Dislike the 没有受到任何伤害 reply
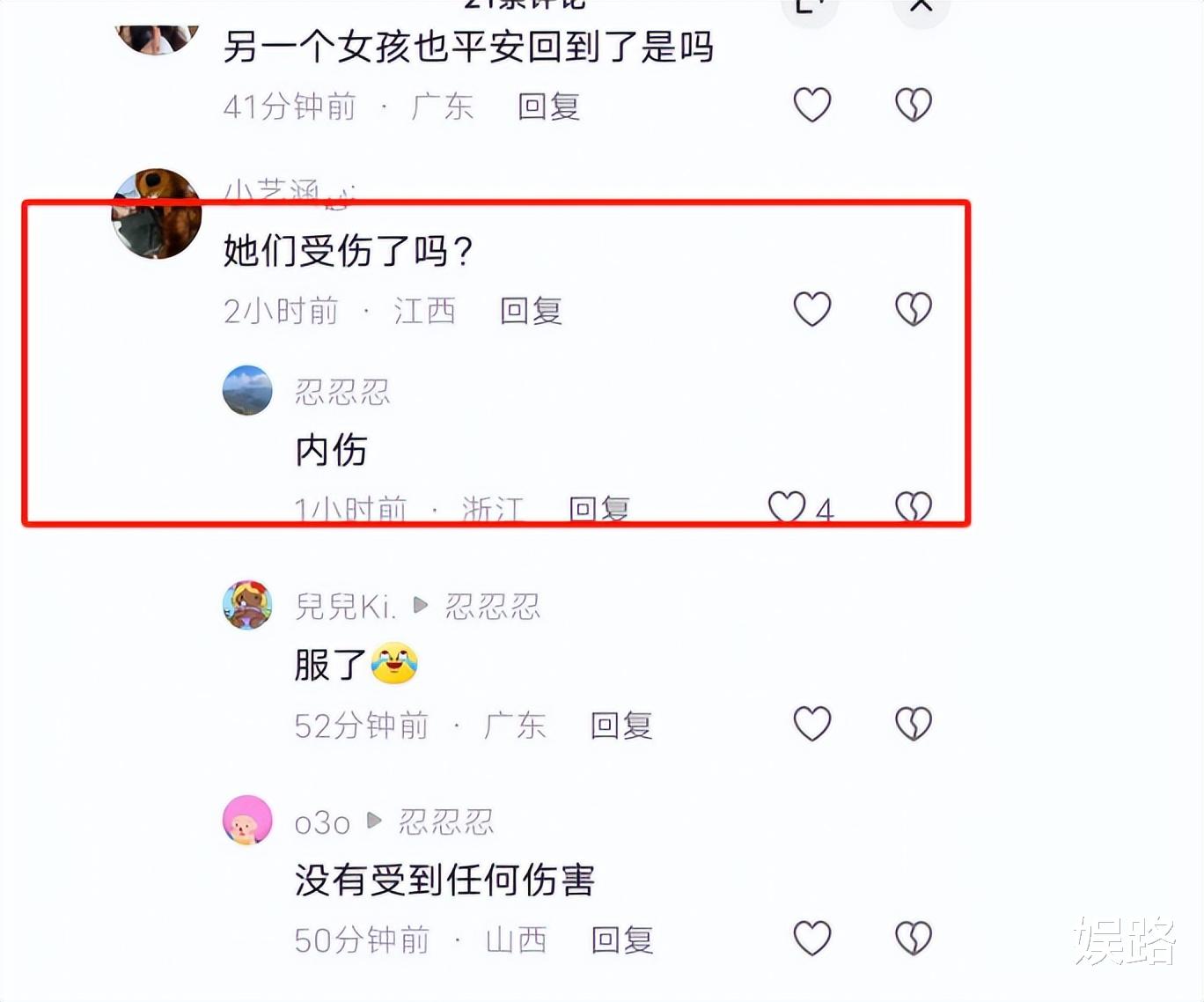This screenshot has height=1002, width=1204. 914,939
